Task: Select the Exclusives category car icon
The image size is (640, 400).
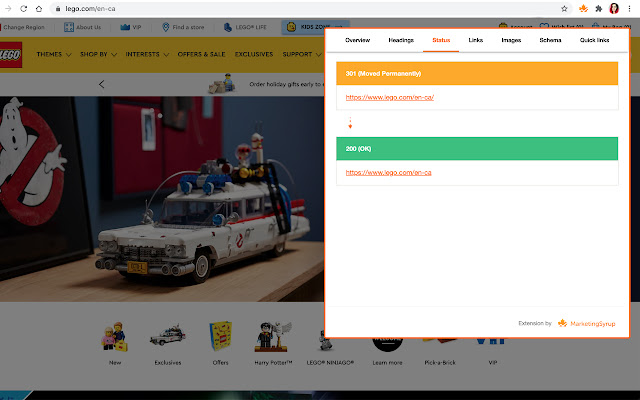Action: pos(167,336)
